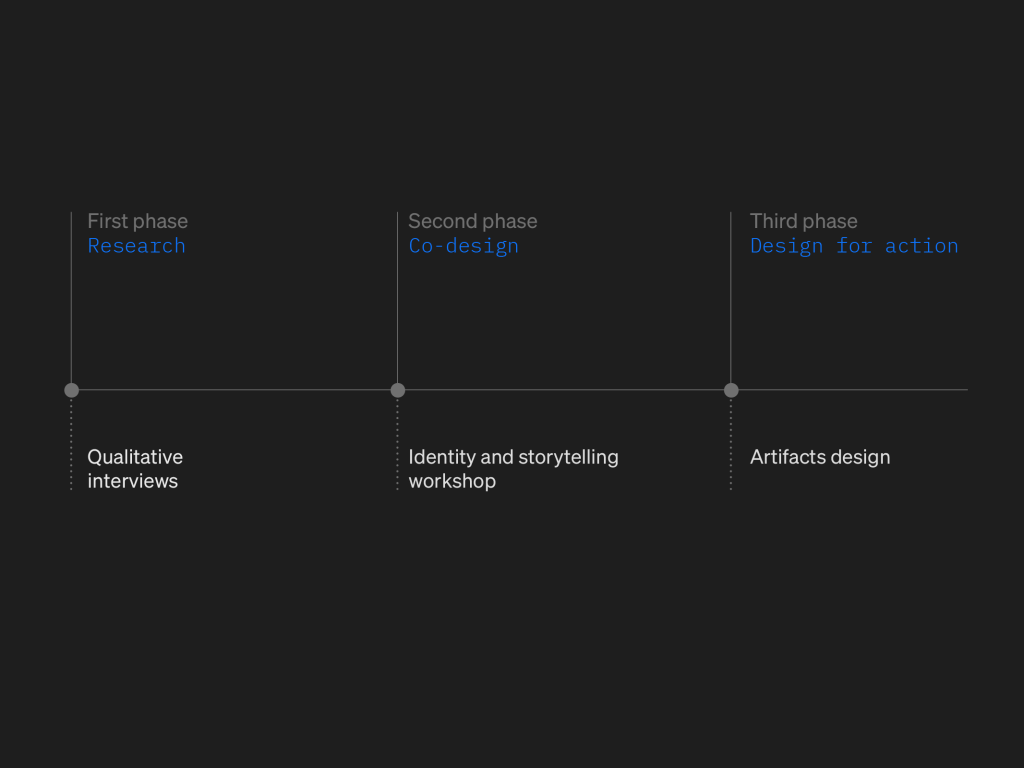This screenshot has height=768, width=1024.
Task: Click the First phase timeline dot
Action: pos(71,390)
